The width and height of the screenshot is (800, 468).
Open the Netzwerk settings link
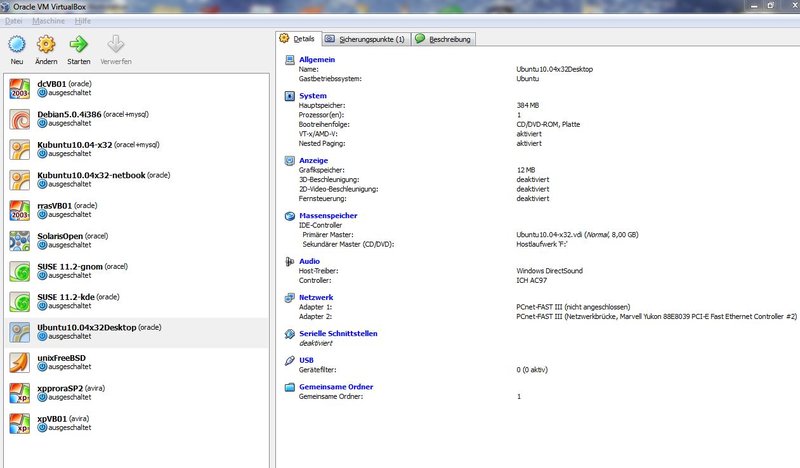(316, 298)
